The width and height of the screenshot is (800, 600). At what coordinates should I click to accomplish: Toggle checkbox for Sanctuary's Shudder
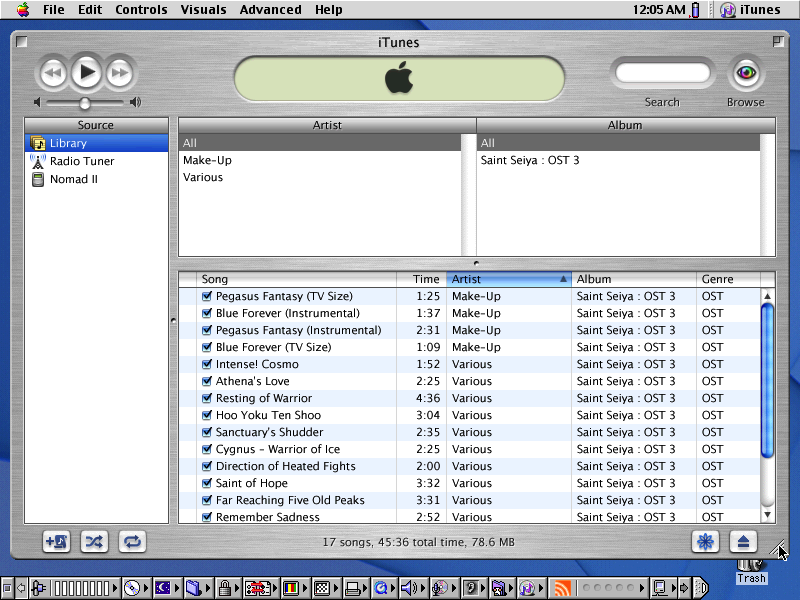207,432
